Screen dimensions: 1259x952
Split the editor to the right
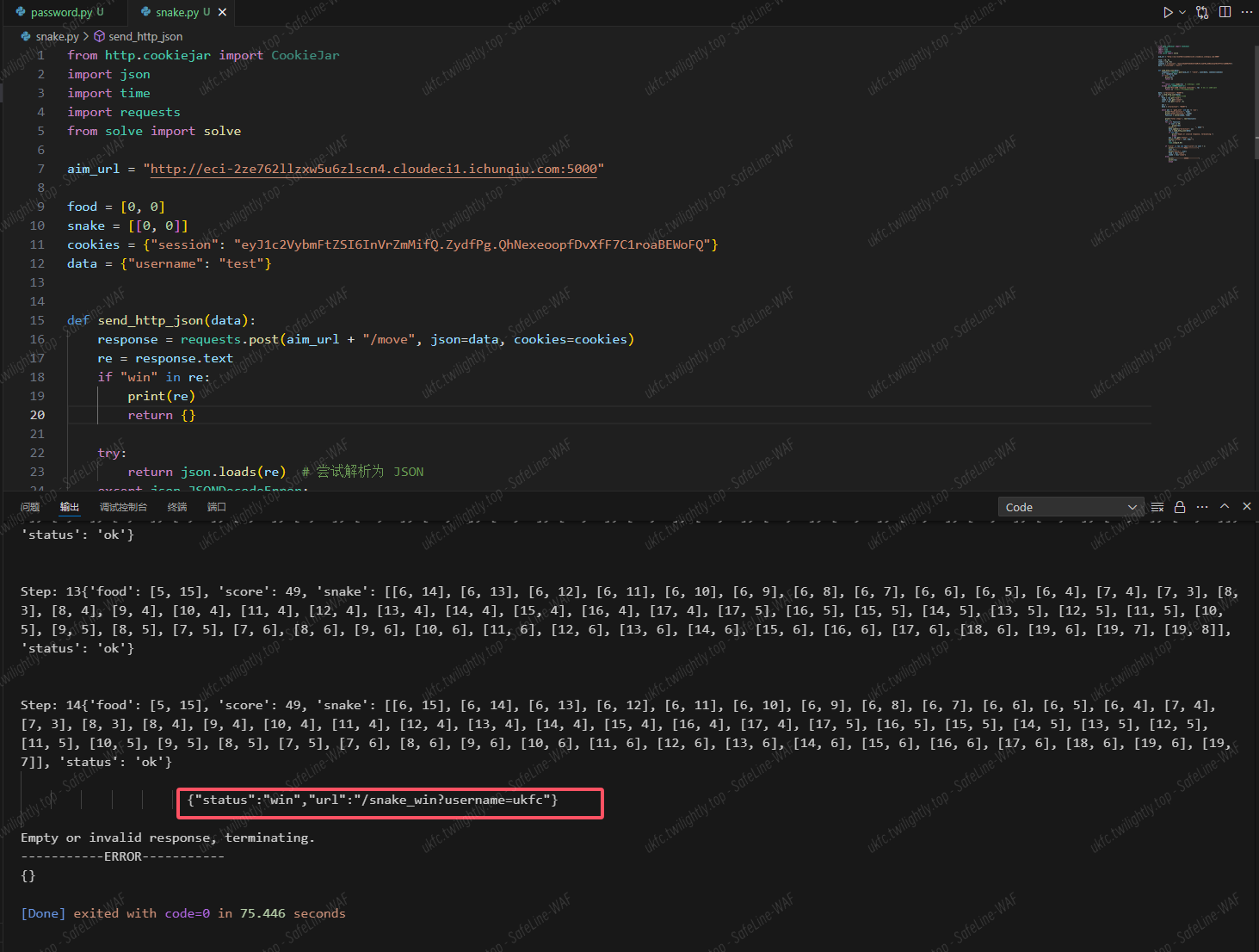(1225, 12)
